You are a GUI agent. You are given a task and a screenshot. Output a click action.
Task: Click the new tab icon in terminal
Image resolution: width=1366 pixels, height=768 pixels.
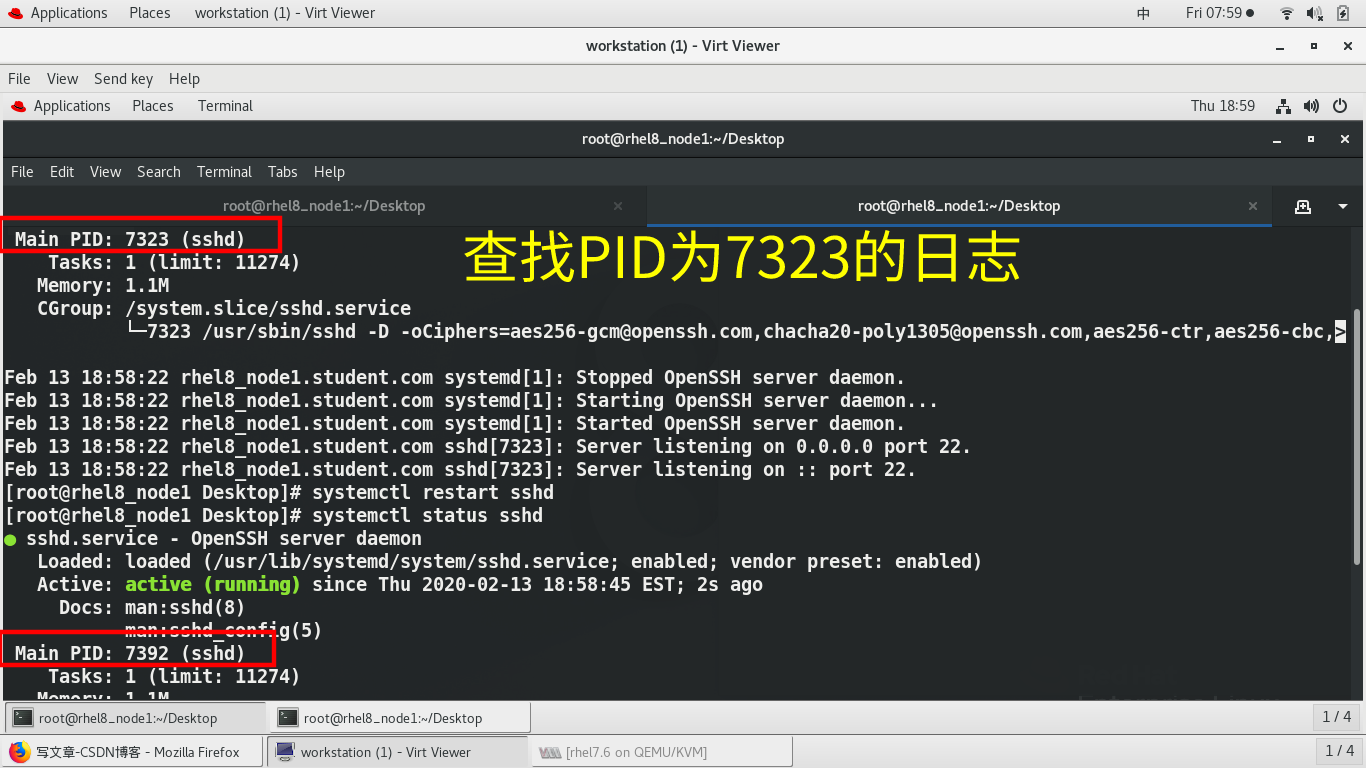[x=1302, y=206]
